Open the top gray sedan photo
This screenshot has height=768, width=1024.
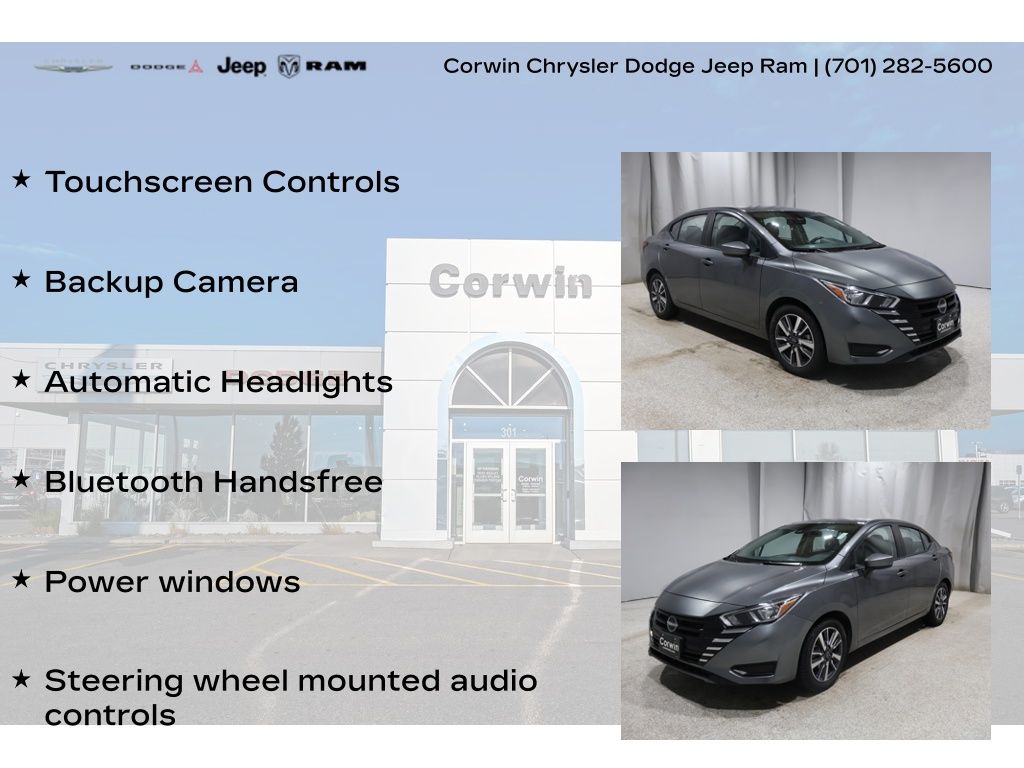(805, 290)
